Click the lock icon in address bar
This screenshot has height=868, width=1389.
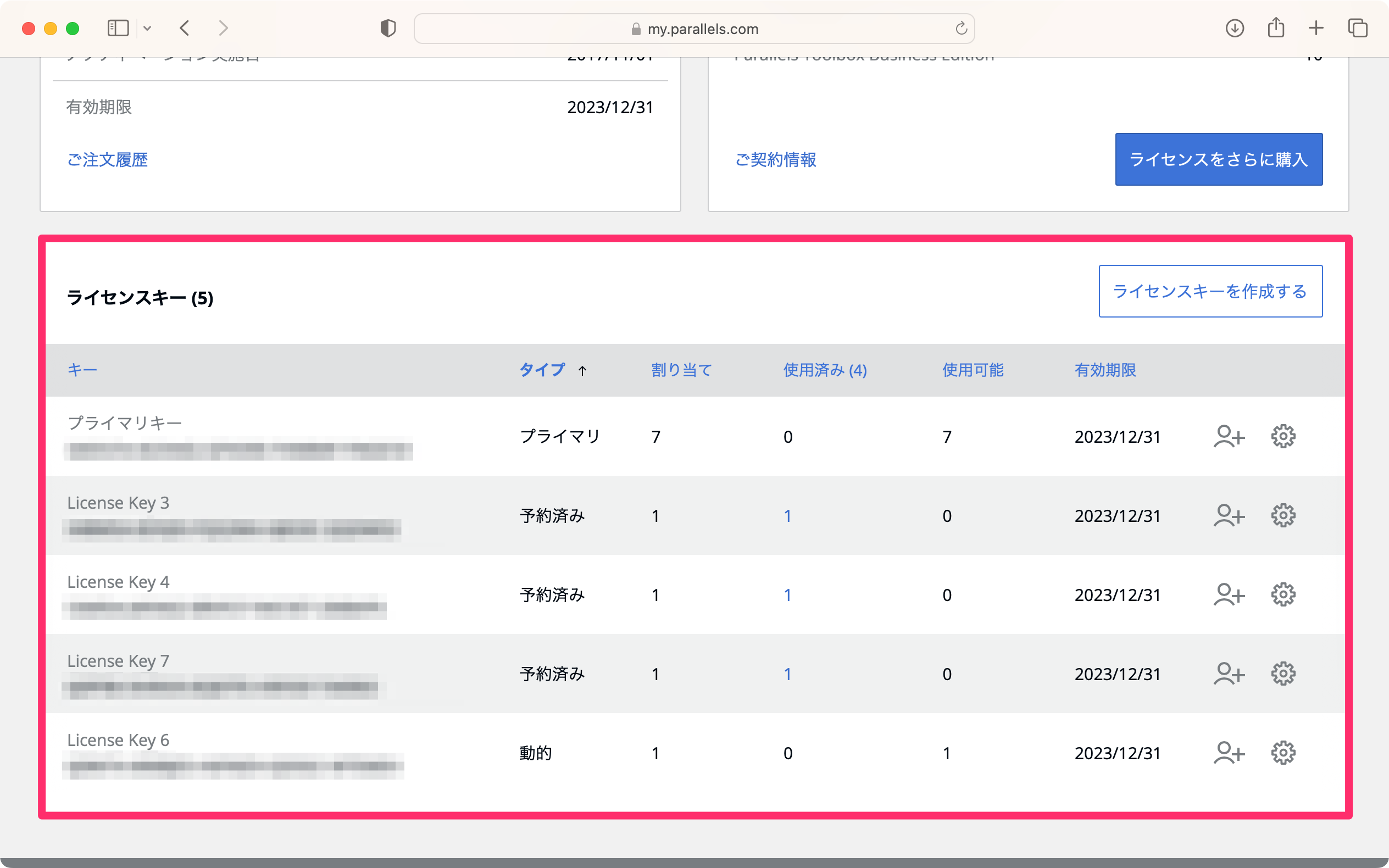pos(635,29)
